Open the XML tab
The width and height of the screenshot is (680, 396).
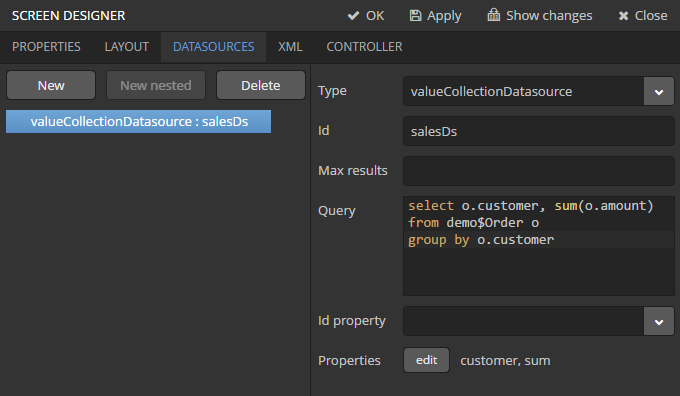click(x=290, y=47)
